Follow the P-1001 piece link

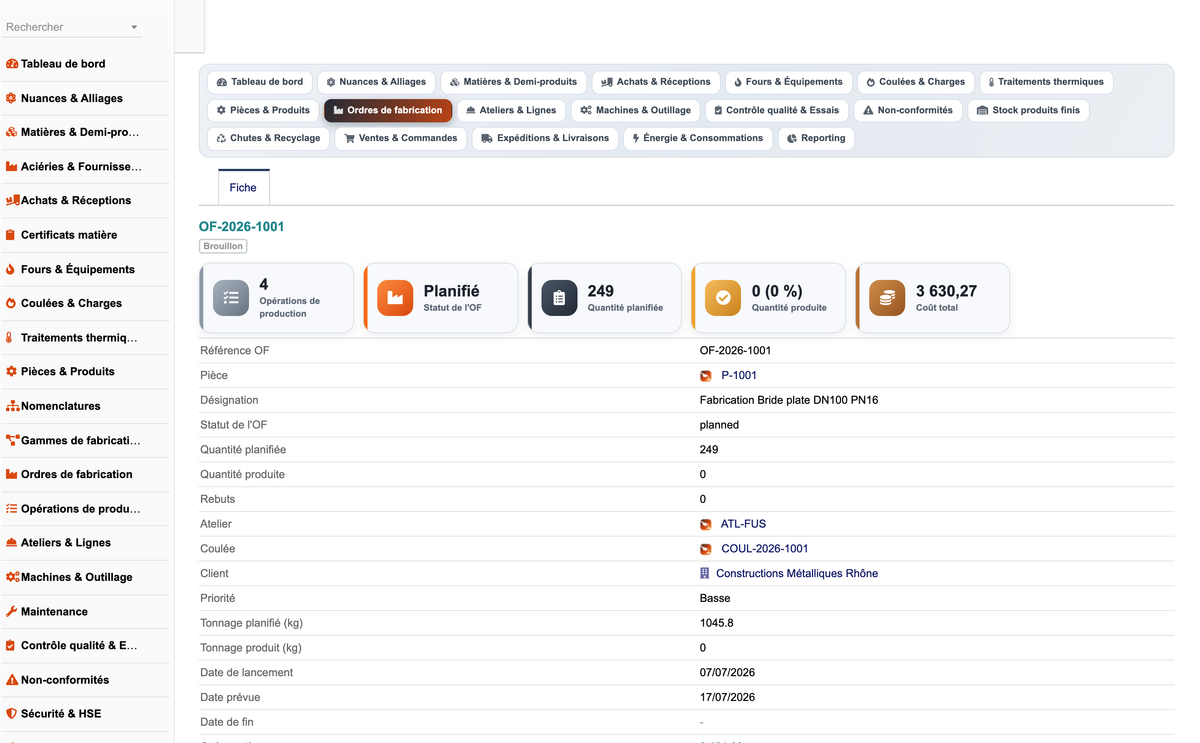[x=739, y=376]
